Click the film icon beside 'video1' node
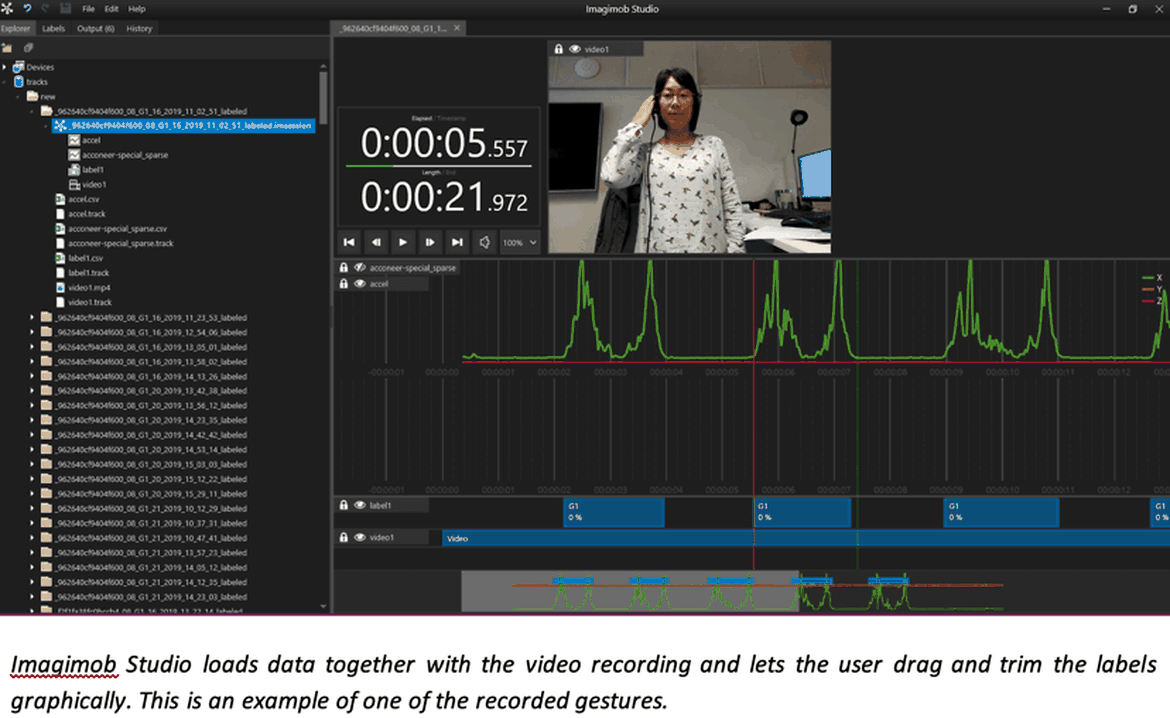The width and height of the screenshot is (1170, 718). (x=74, y=184)
